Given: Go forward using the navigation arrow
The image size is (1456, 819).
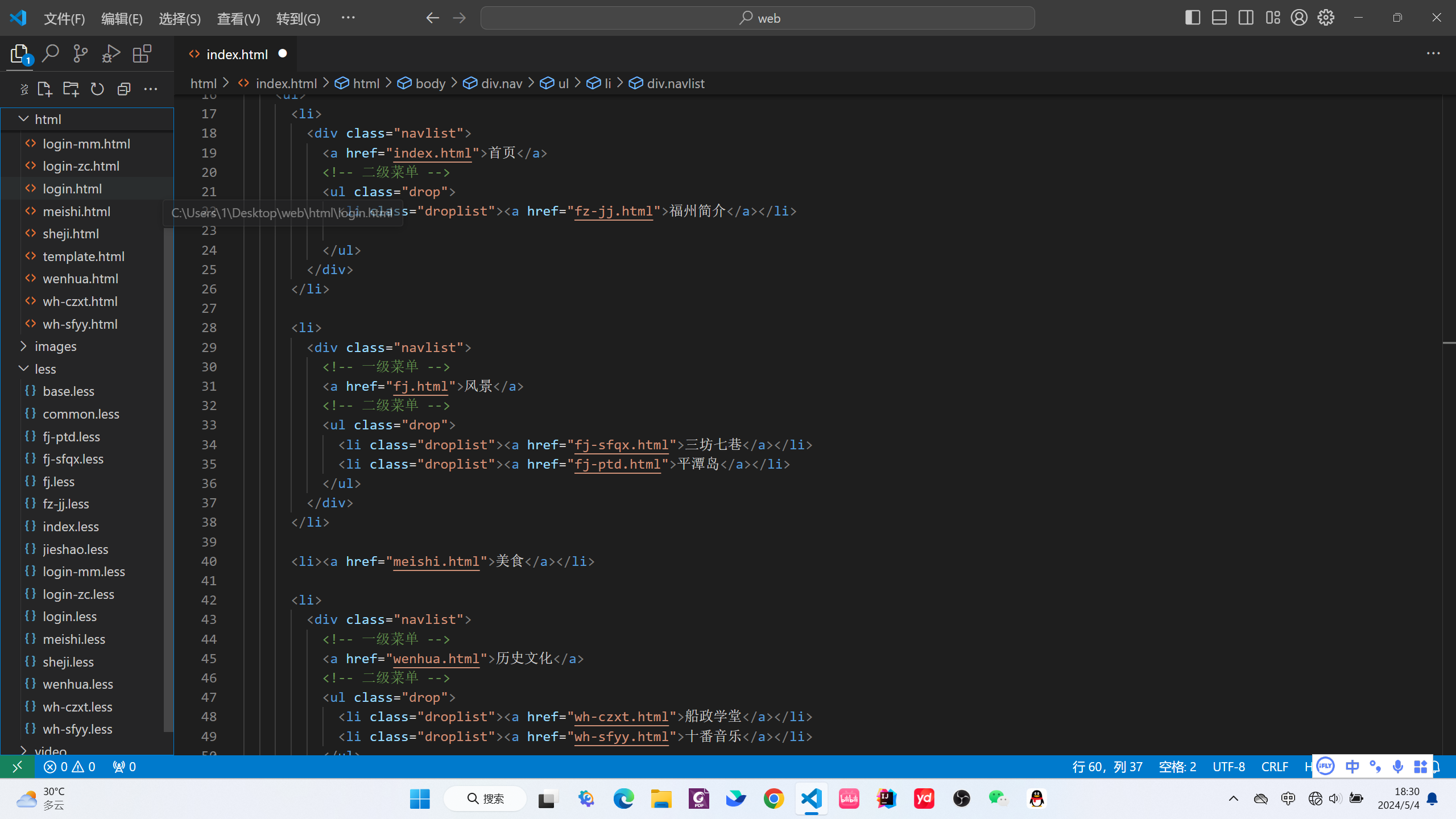Looking at the screenshot, I should [x=460, y=18].
